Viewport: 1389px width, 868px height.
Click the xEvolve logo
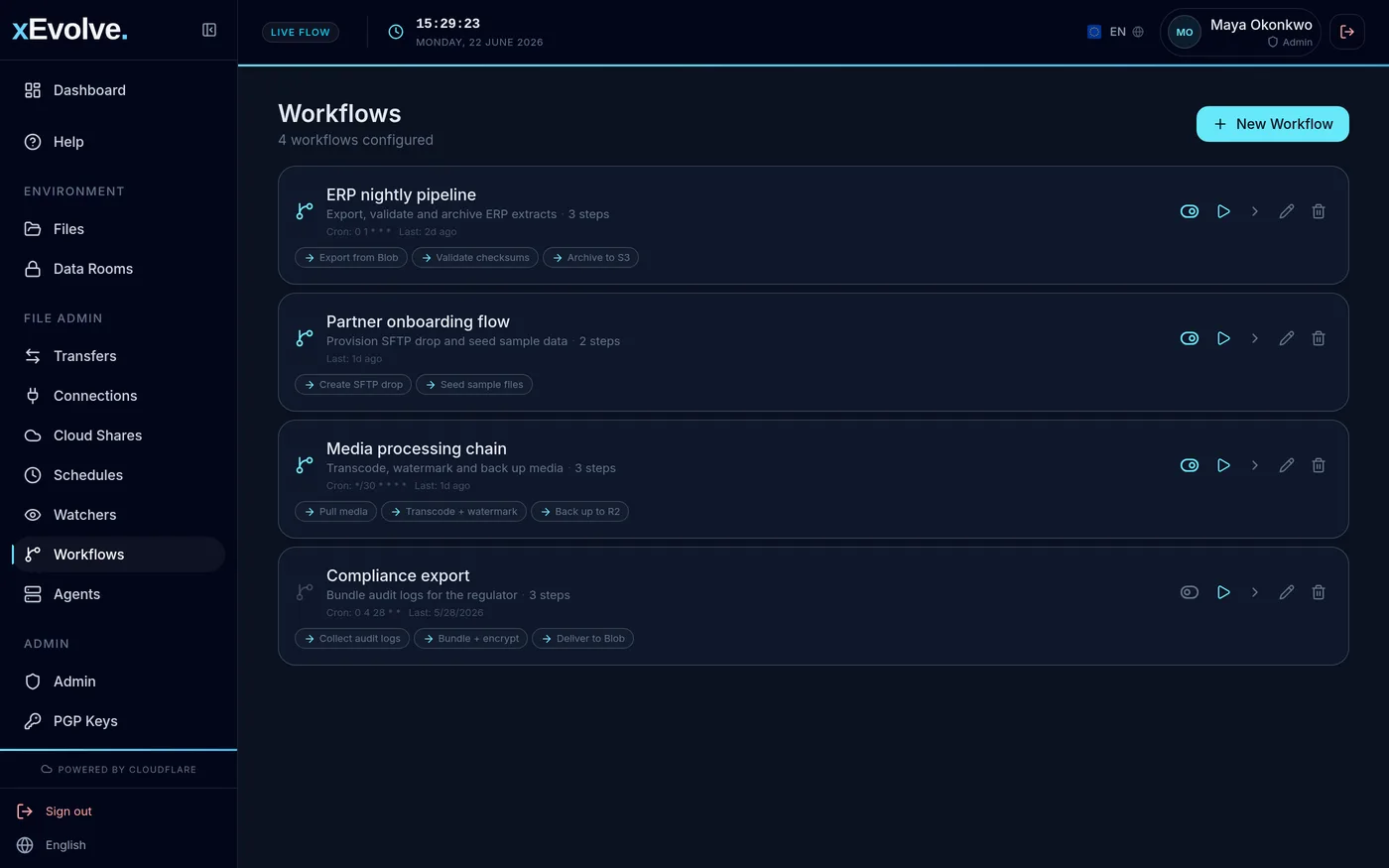click(x=69, y=30)
